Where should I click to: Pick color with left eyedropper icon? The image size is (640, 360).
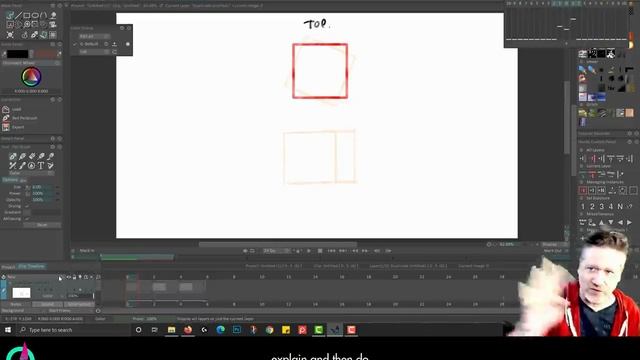4,54
